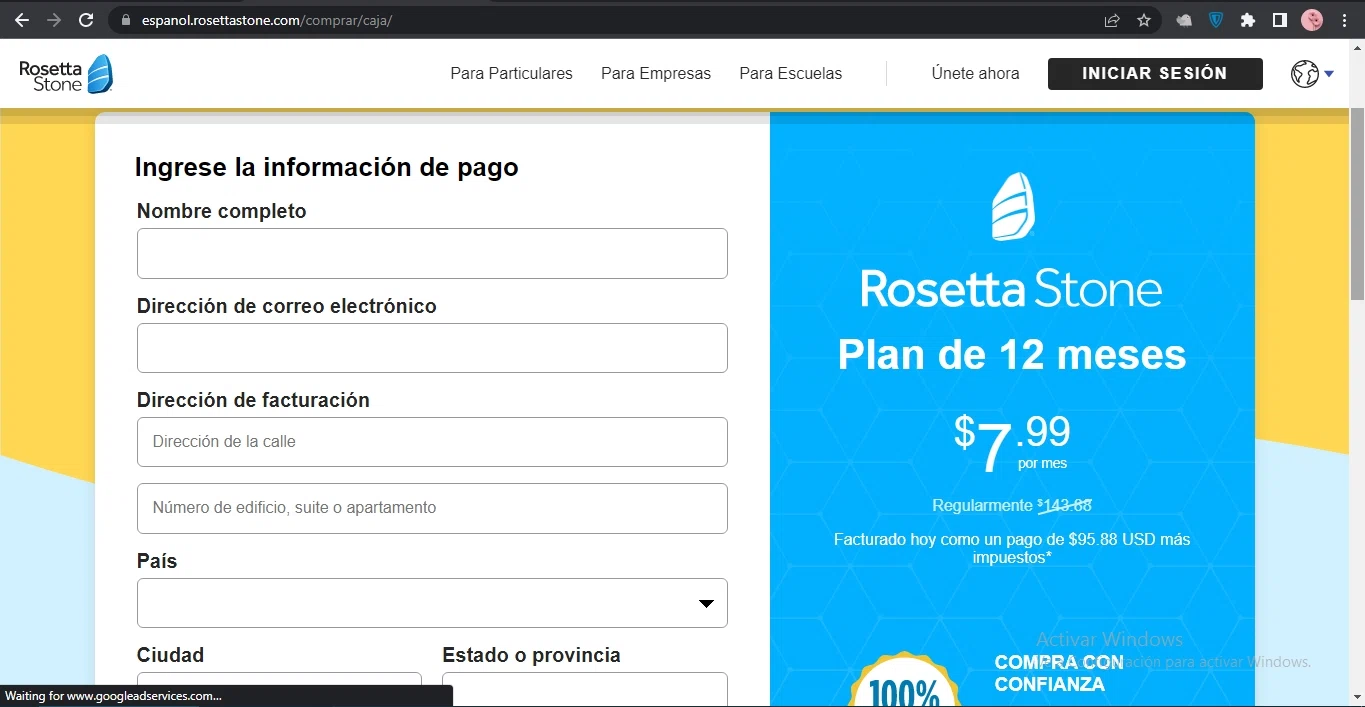Focus the email address field
The width and height of the screenshot is (1365, 707).
point(432,348)
